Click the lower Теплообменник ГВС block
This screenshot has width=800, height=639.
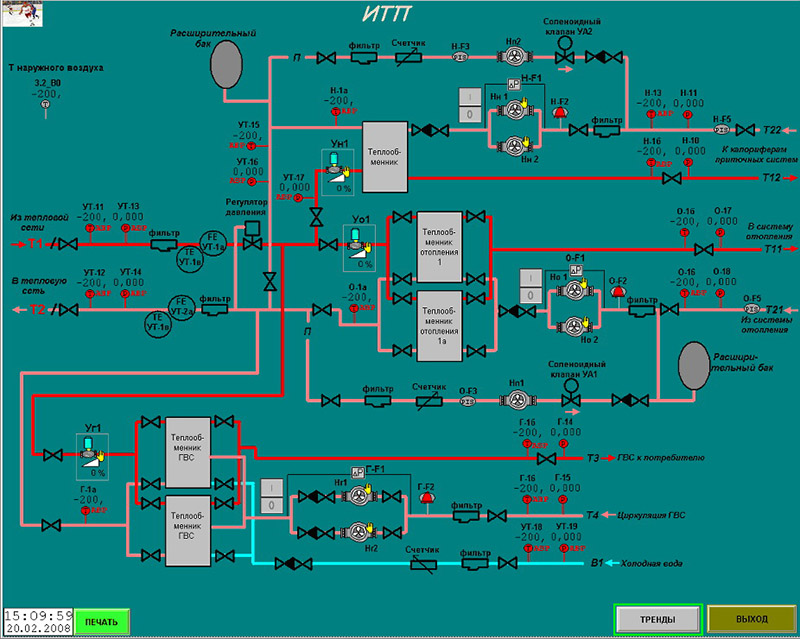click(188, 531)
